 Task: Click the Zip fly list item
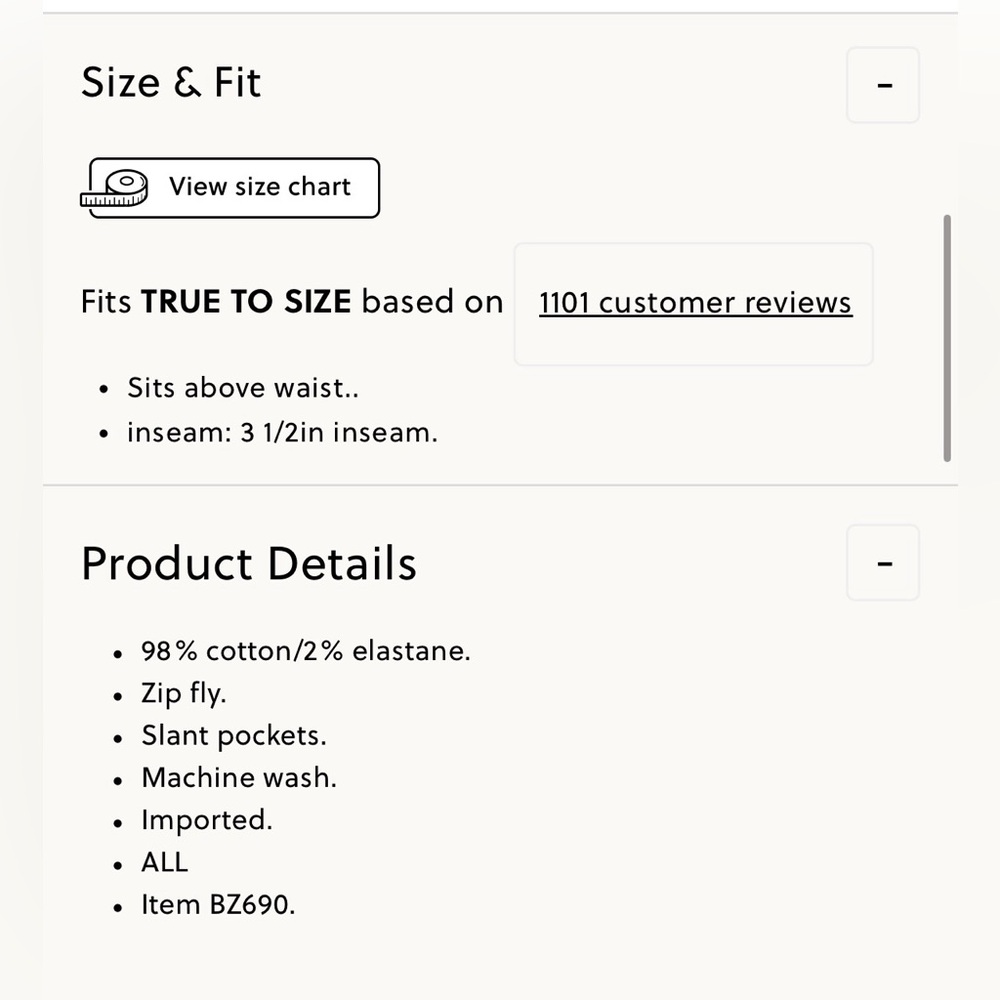(184, 693)
